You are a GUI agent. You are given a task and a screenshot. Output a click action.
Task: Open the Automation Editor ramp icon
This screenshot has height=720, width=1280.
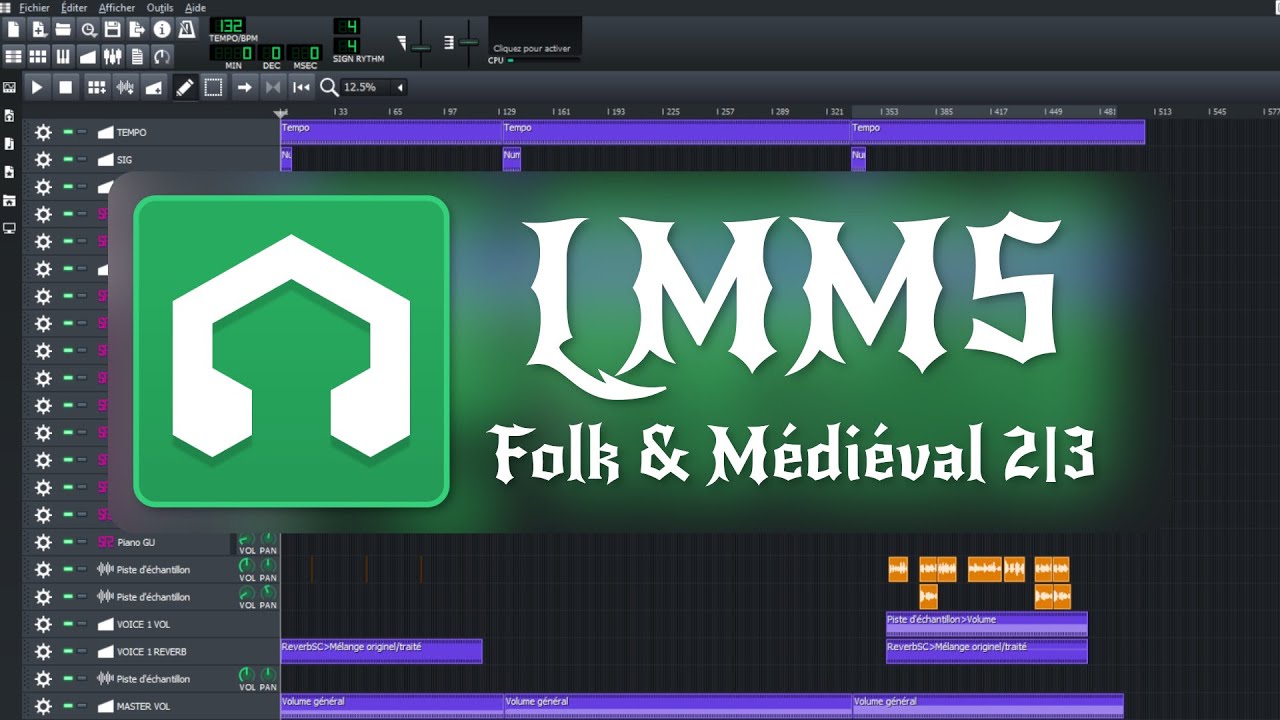pos(88,56)
